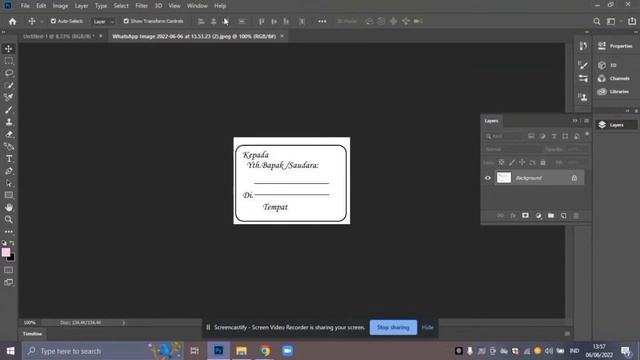Click the Hide link in Screencastify bar
The height and width of the screenshot is (360, 640).
click(x=427, y=327)
